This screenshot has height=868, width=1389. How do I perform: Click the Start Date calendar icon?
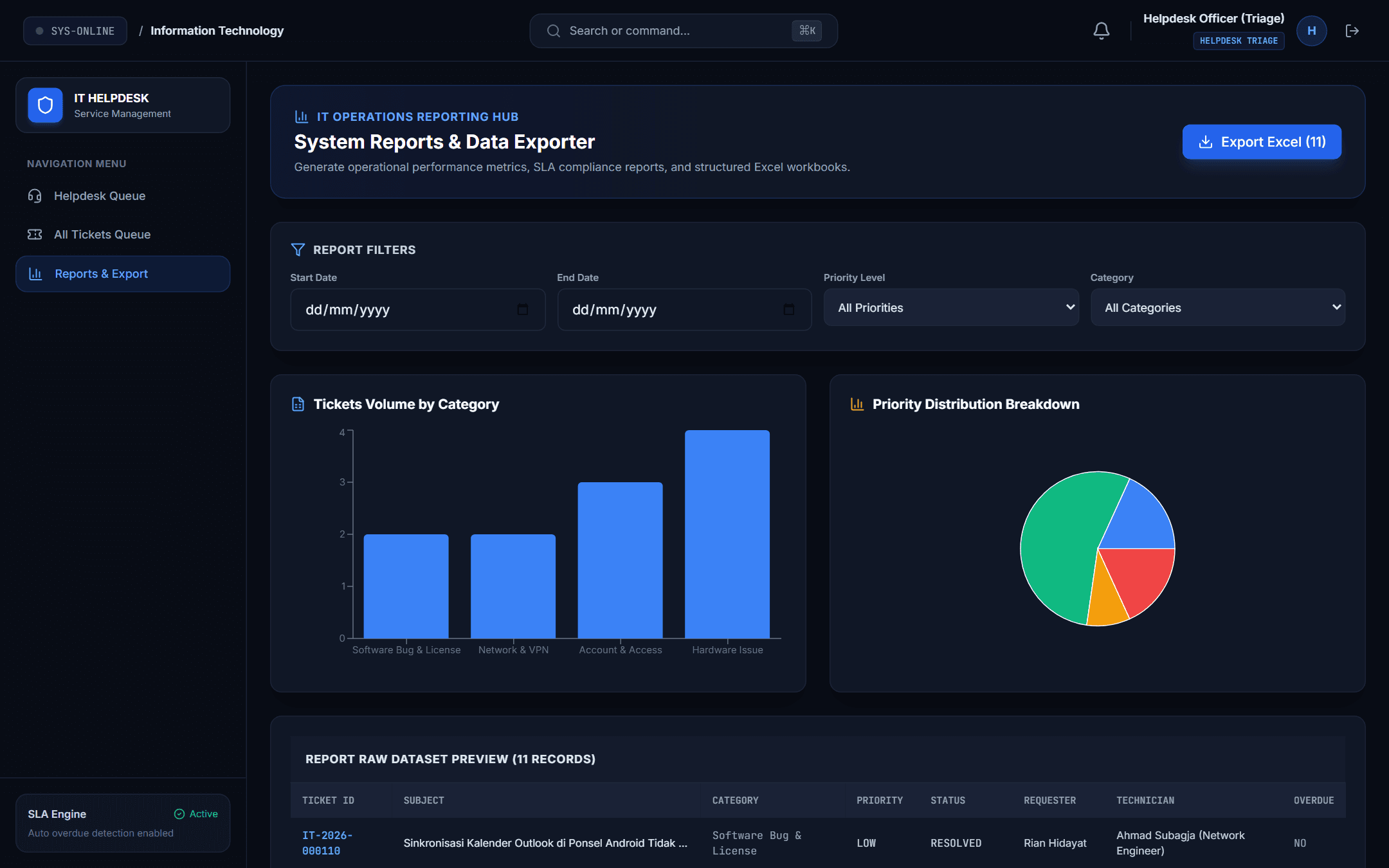pyautogui.click(x=523, y=309)
